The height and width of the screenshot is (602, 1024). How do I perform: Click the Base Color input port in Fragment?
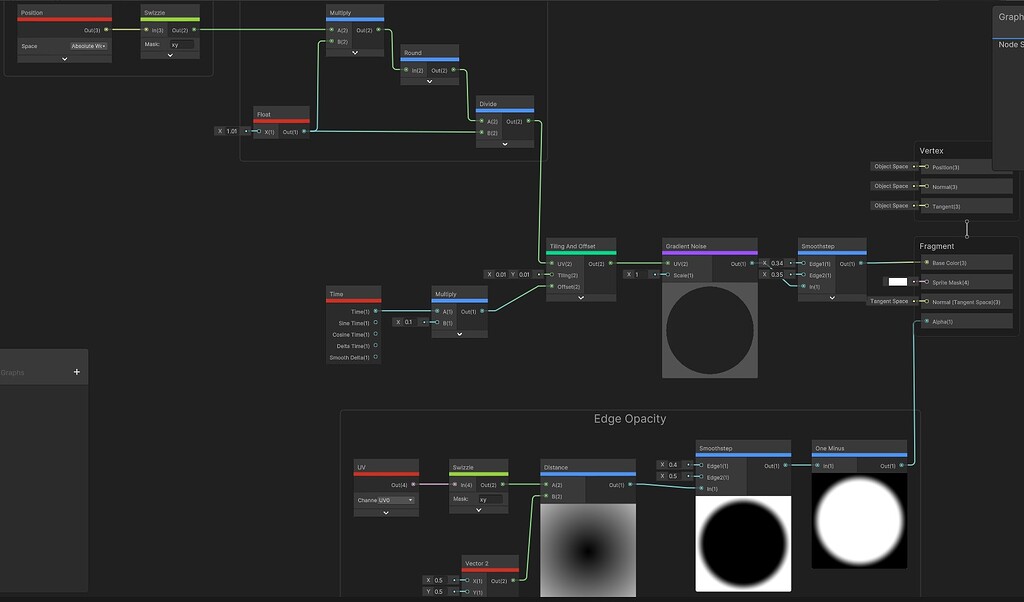pos(925,262)
